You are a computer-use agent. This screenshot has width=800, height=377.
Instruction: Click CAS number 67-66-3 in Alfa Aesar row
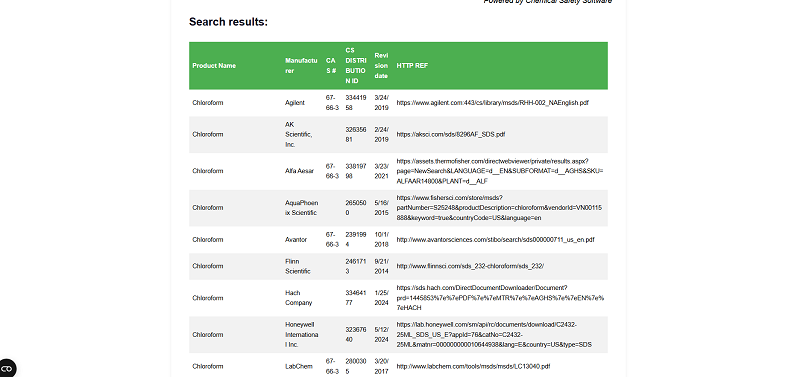coord(332,171)
